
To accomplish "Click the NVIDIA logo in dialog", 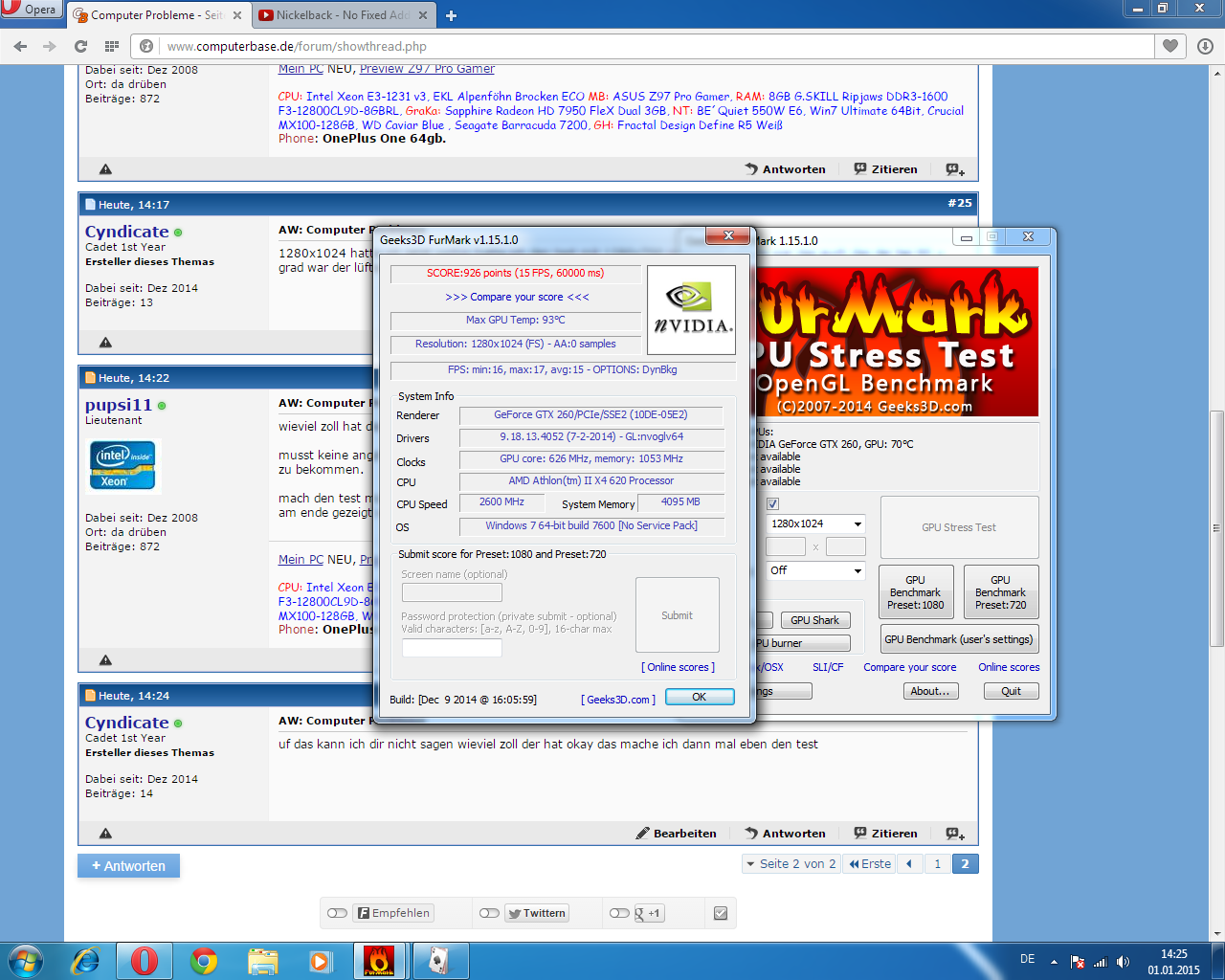I will click(x=692, y=310).
